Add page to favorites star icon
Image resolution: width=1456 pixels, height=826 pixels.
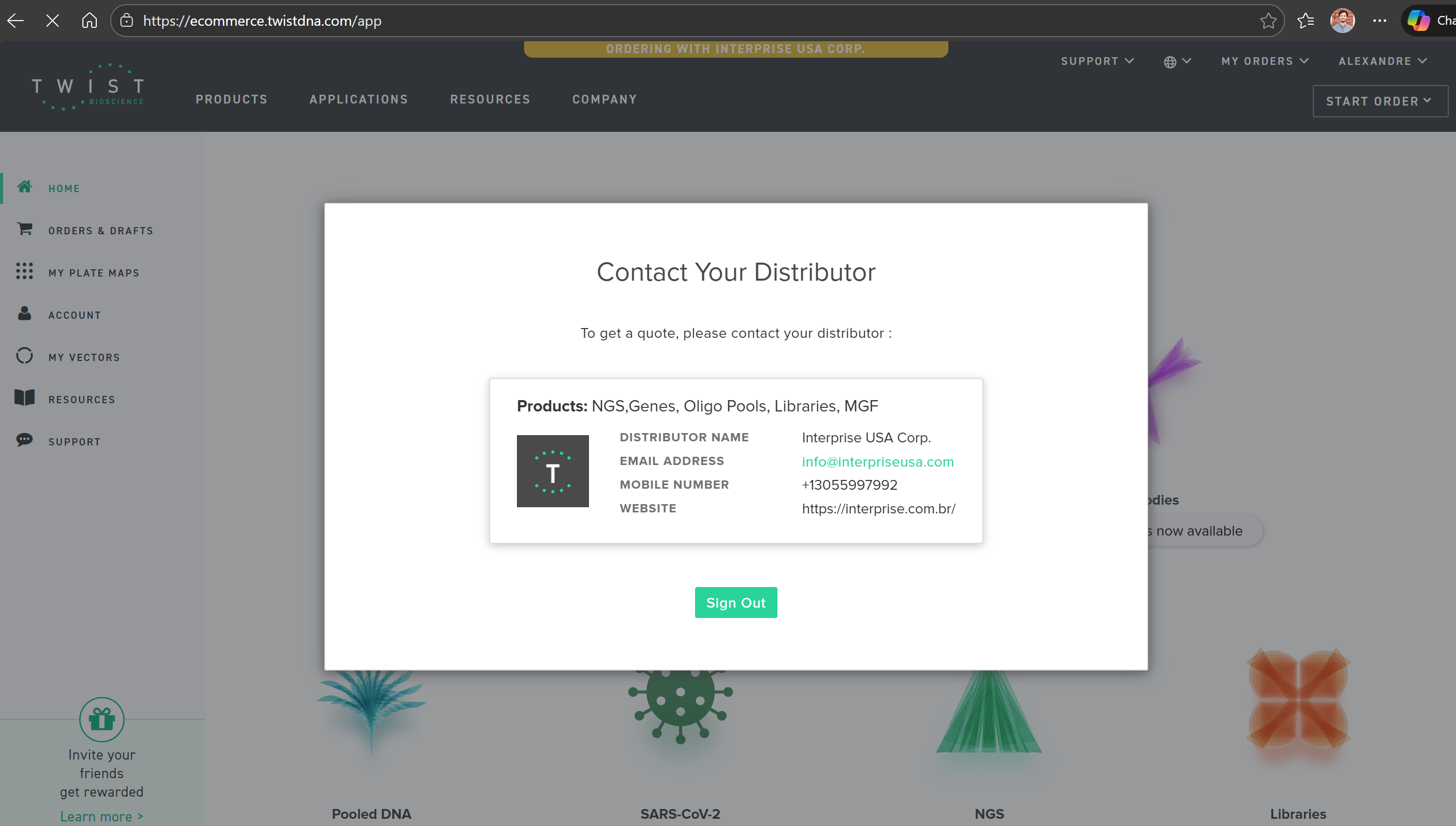tap(1268, 21)
